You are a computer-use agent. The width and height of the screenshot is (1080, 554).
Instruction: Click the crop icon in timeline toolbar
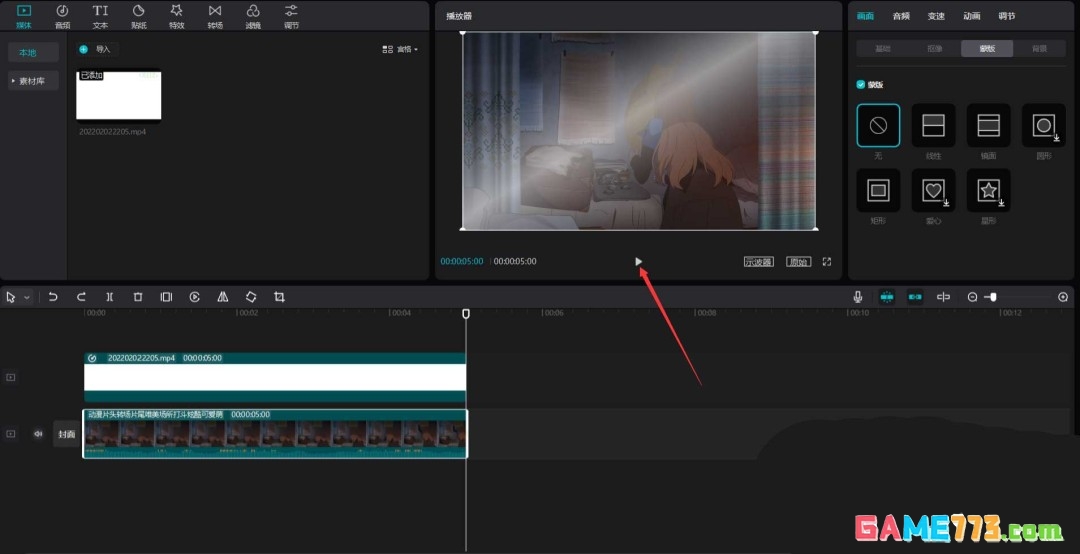pos(279,297)
